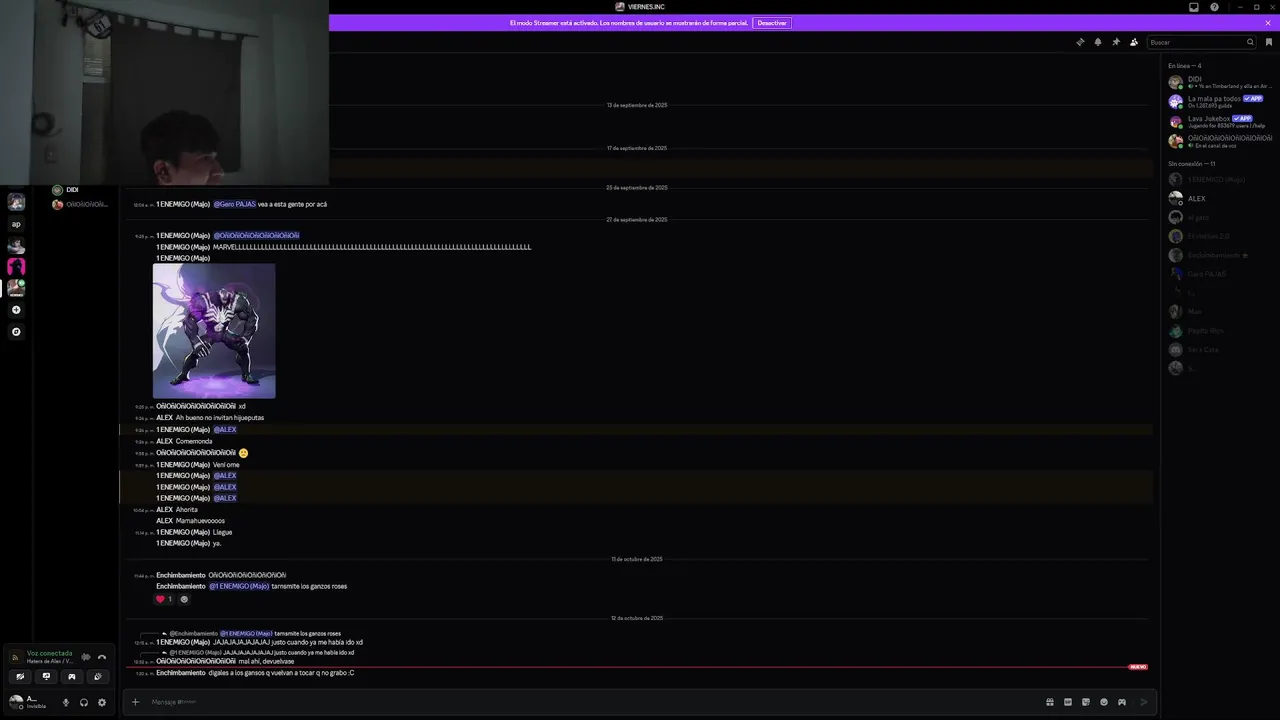This screenshot has height=720, width=1280.
Task: Toggle noise suppression waveform icon
Action: [x=86, y=657]
